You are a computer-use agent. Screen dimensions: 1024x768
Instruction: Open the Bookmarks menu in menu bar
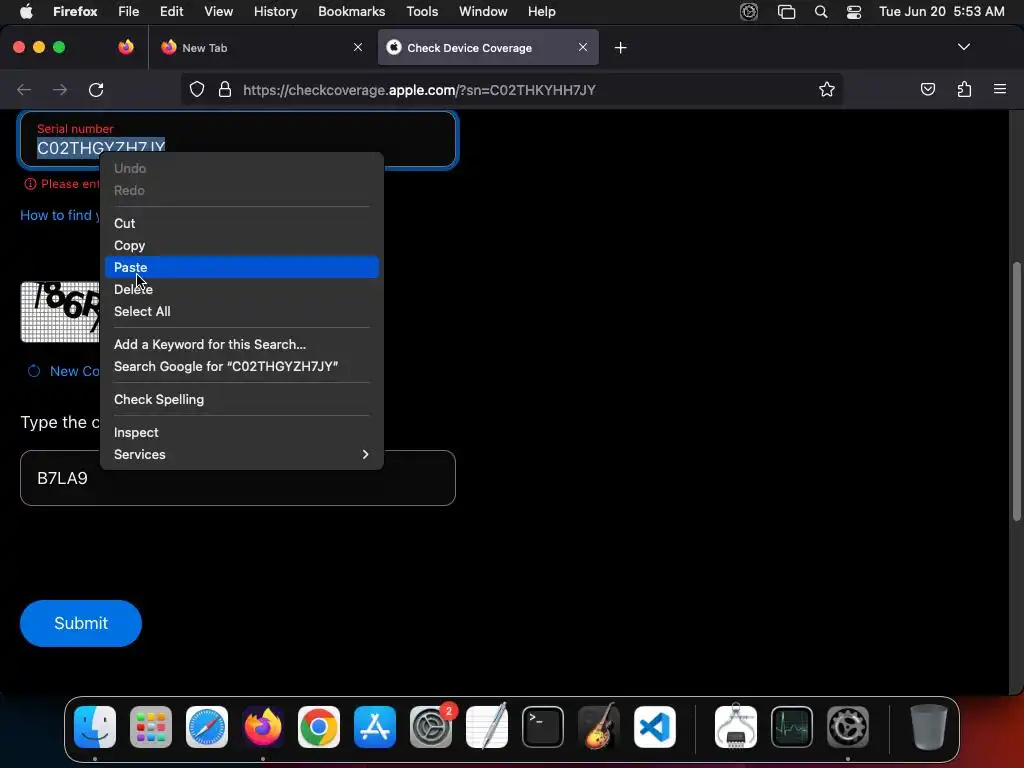point(351,12)
